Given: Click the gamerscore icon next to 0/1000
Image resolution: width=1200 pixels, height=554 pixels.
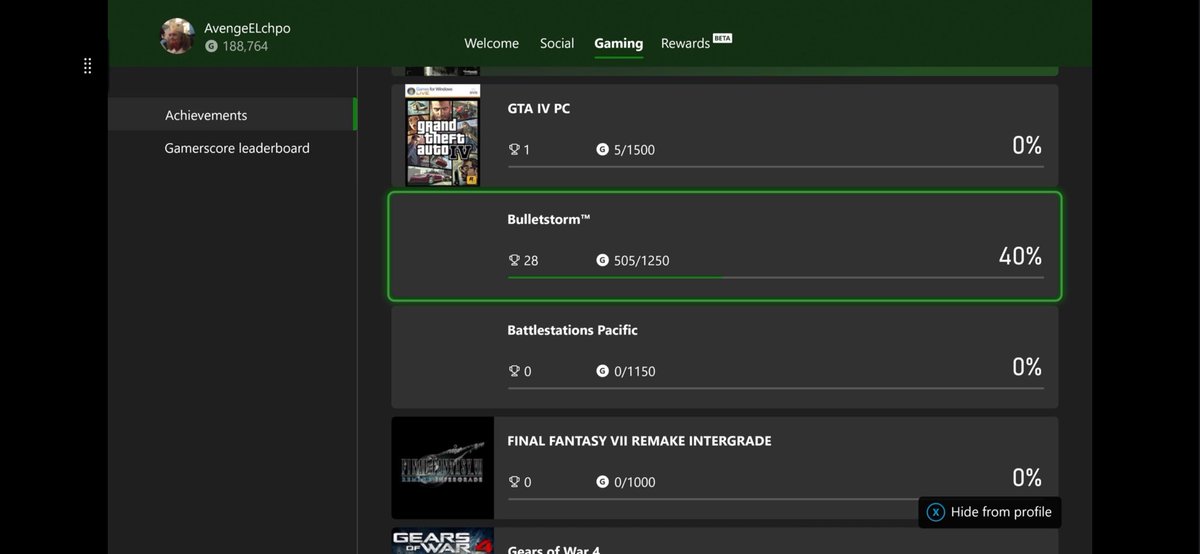Looking at the screenshot, I should pyautogui.click(x=602, y=482).
